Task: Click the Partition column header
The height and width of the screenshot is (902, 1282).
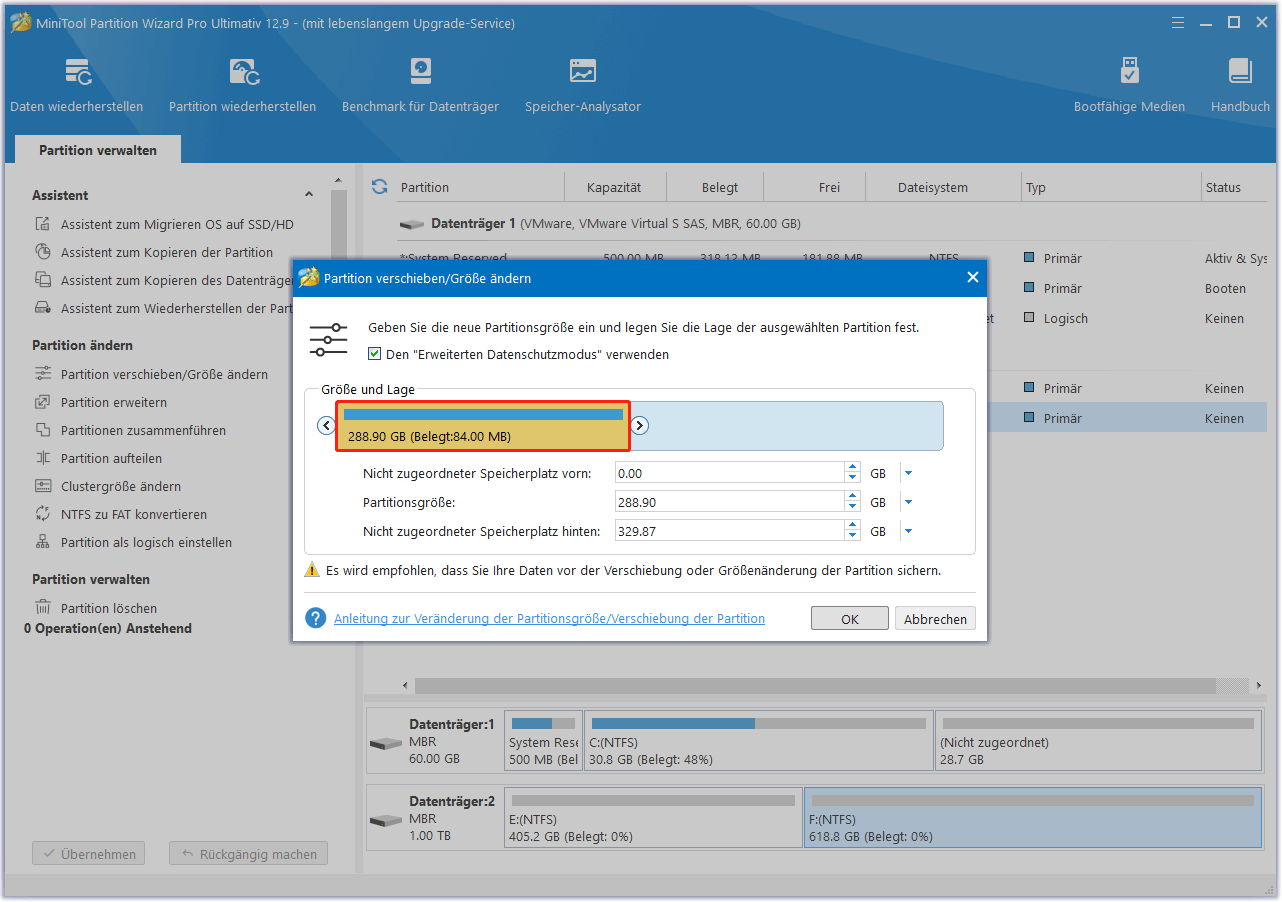Action: click(480, 187)
